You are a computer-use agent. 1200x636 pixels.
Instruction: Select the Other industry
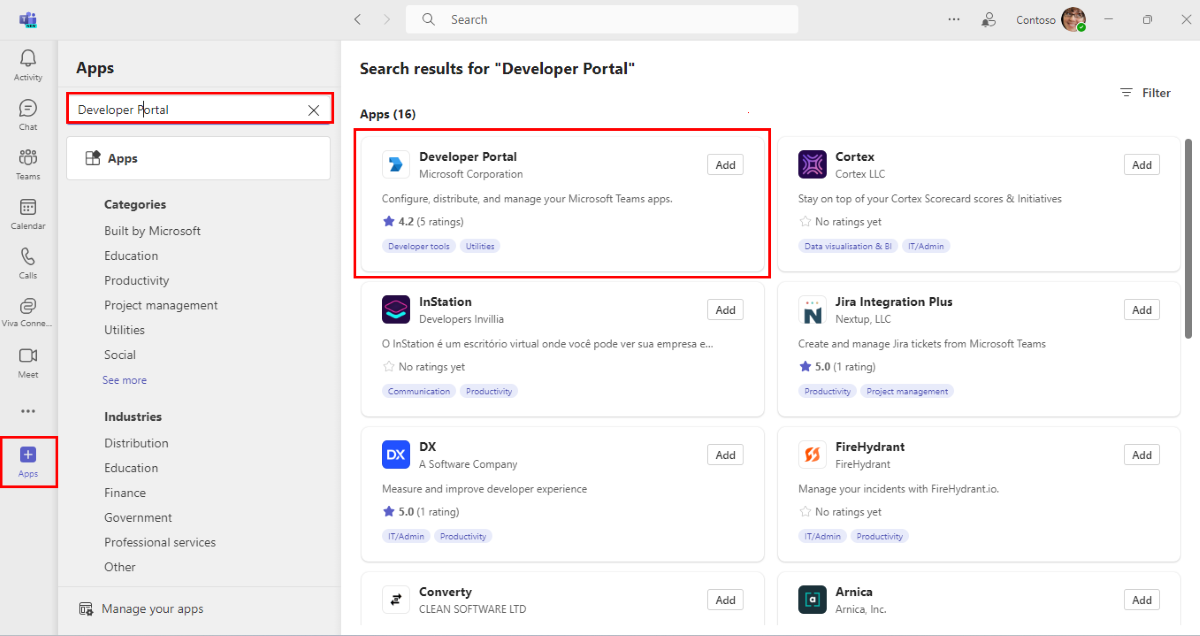coord(120,567)
